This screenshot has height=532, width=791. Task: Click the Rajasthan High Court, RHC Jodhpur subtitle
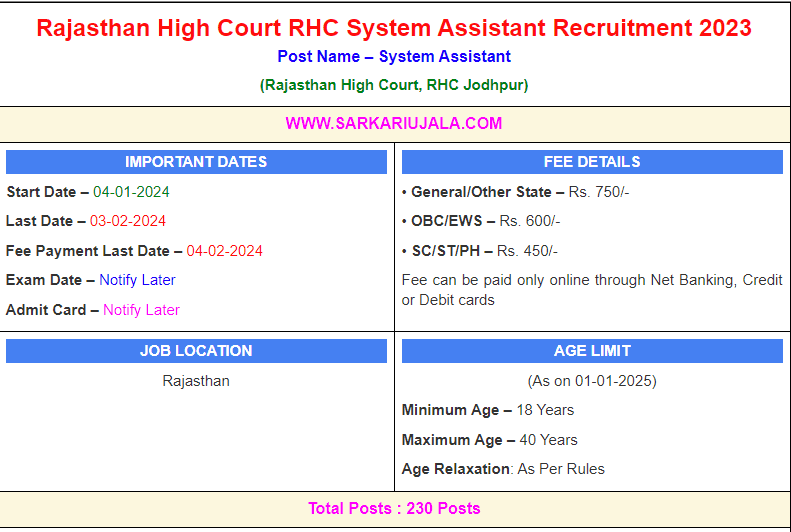pos(394,85)
